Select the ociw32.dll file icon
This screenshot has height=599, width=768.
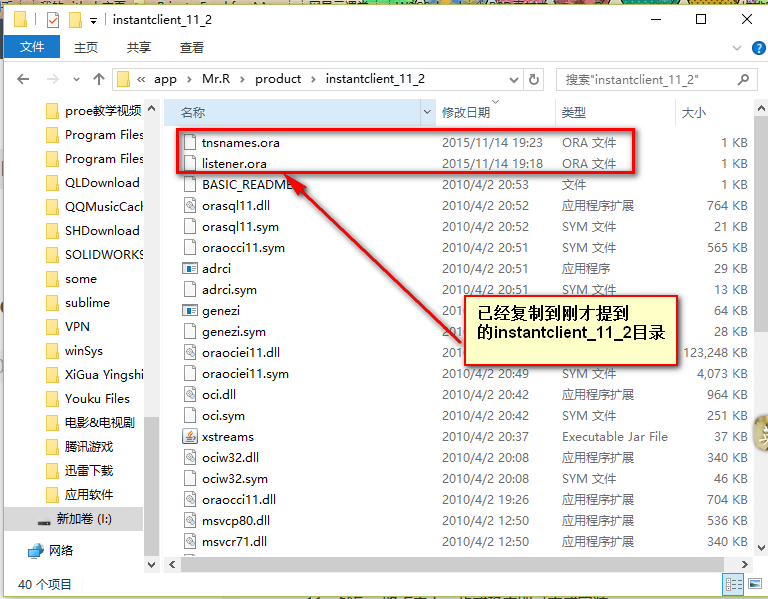click(190, 457)
